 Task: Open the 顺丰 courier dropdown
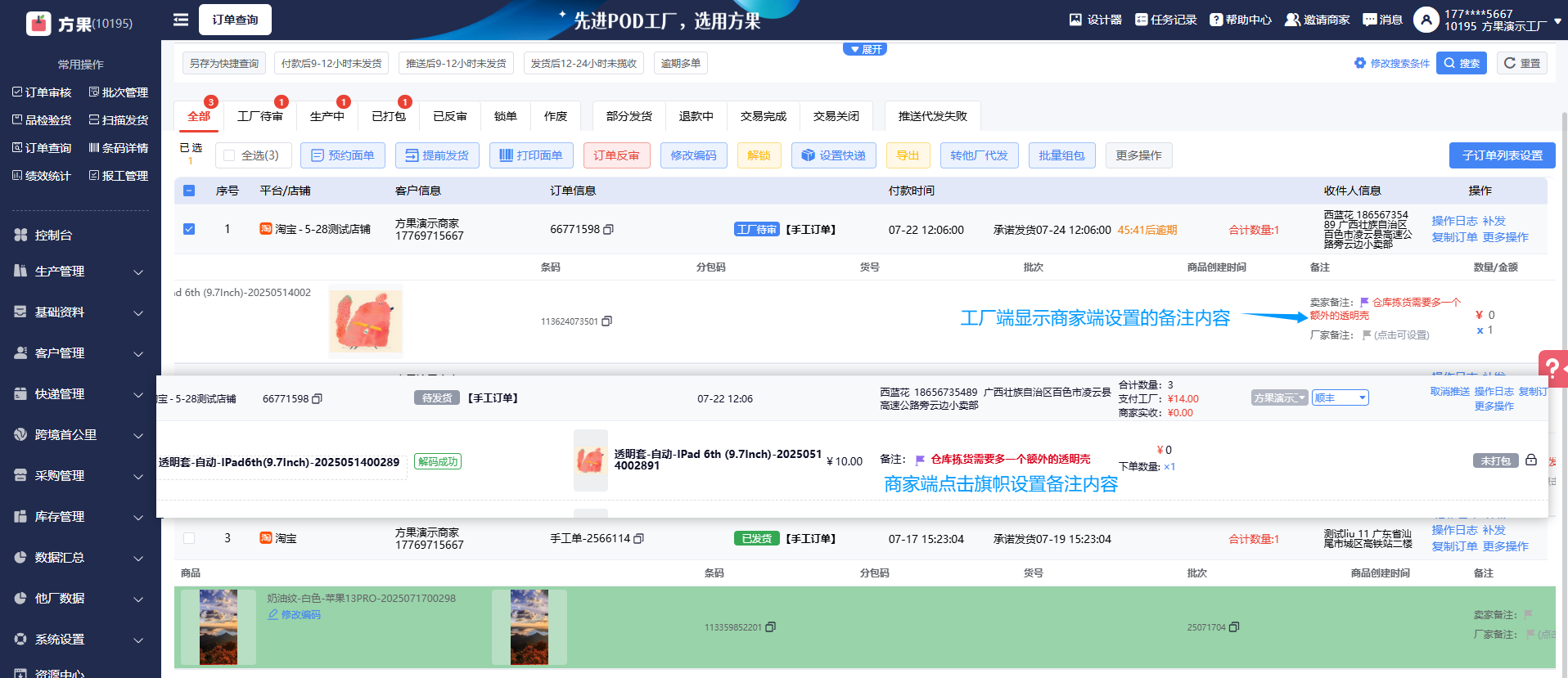click(1340, 398)
